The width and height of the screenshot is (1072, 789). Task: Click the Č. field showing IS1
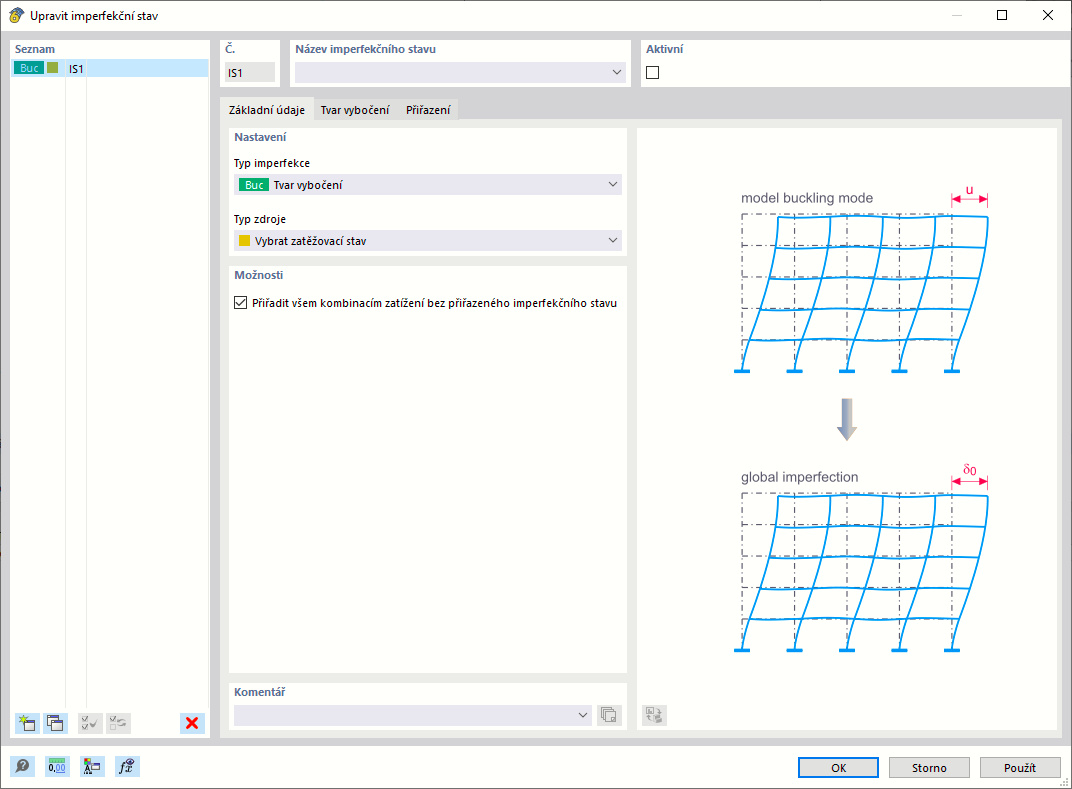[250, 72]
